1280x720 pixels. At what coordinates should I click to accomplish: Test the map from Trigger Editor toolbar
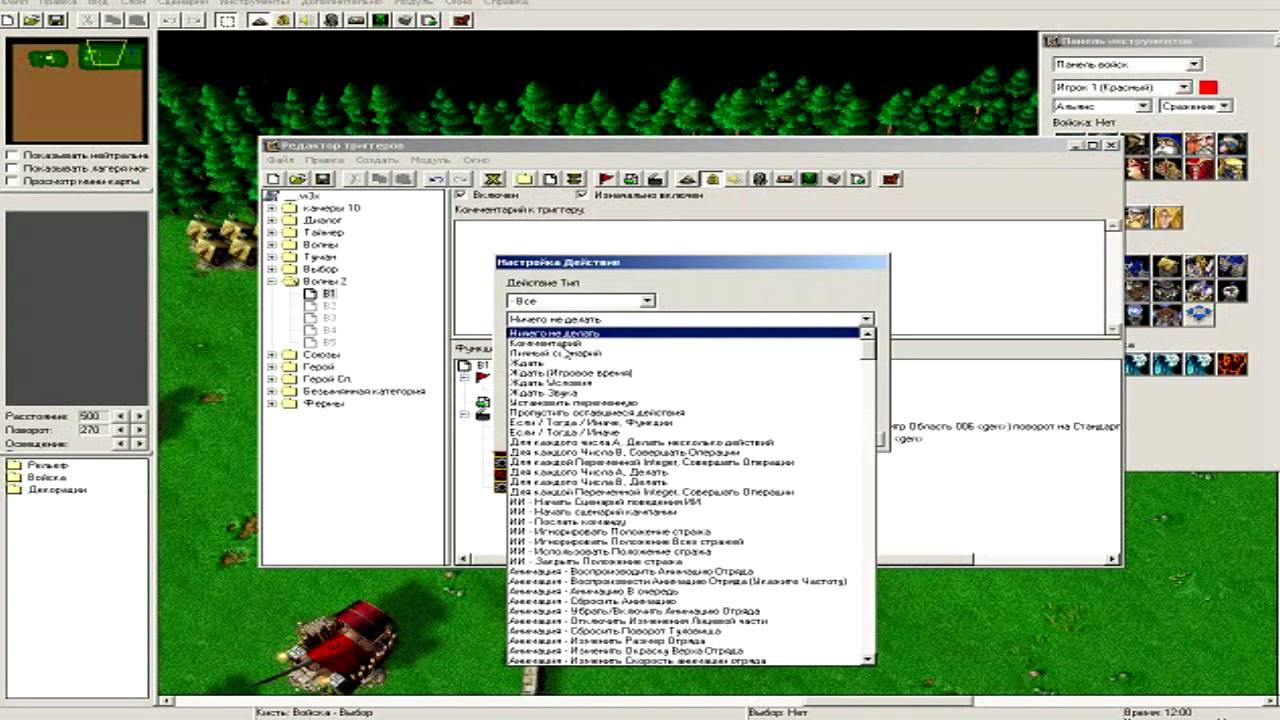(891, 179)
